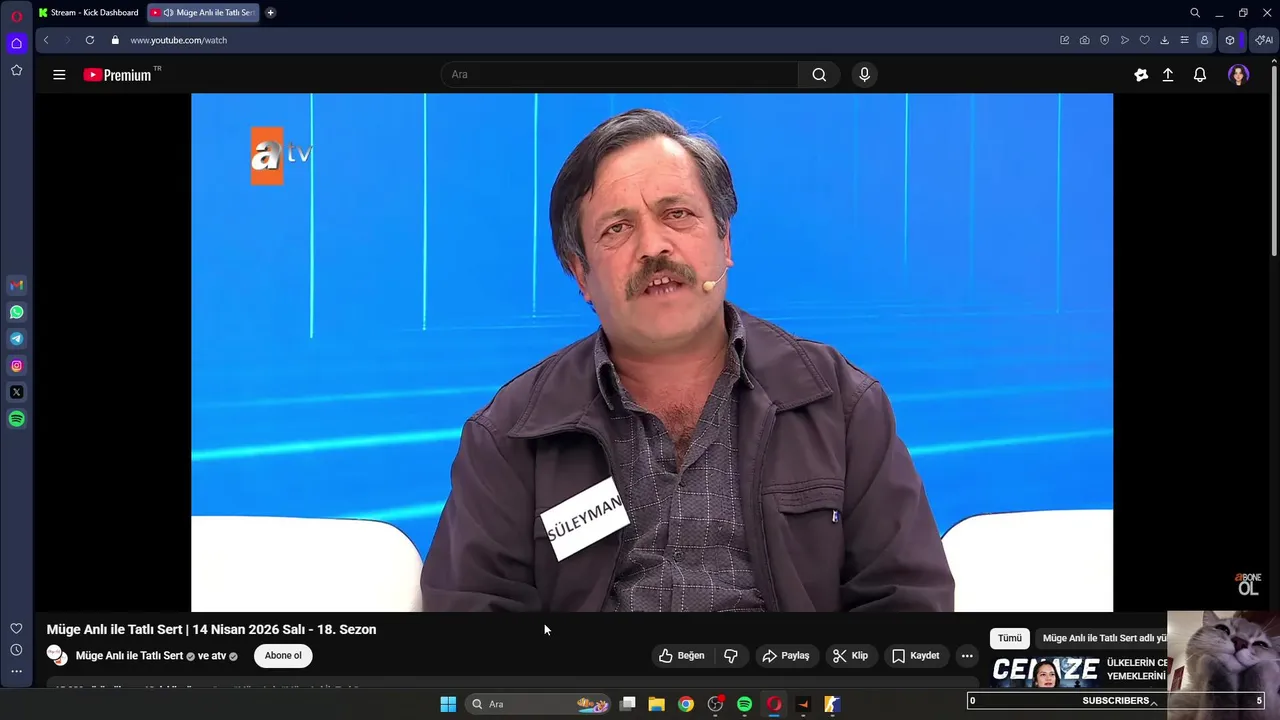Click the YouTube address bar URL
1280x720 pixels.
coord(178,40)
